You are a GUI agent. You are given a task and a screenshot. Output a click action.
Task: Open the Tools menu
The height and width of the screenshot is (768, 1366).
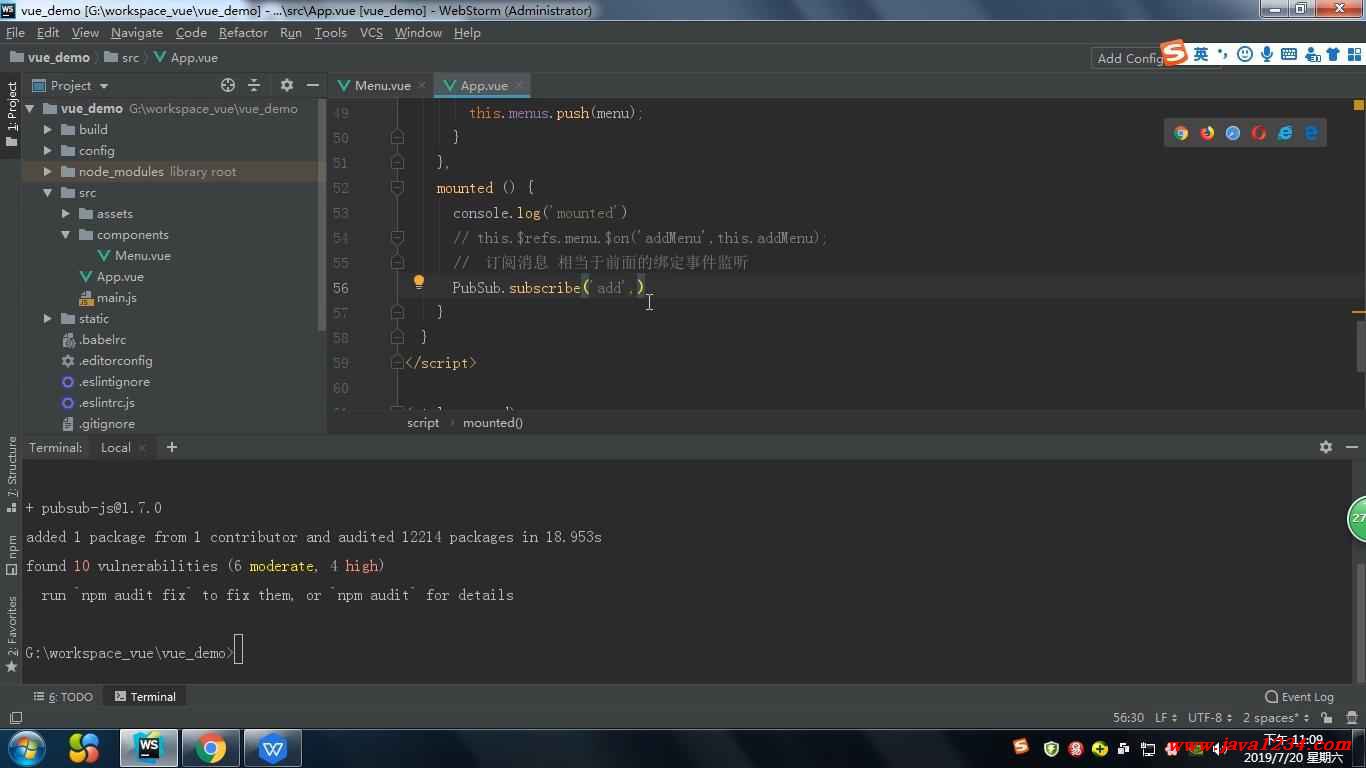pyautogui.click(x=330, y=32)
